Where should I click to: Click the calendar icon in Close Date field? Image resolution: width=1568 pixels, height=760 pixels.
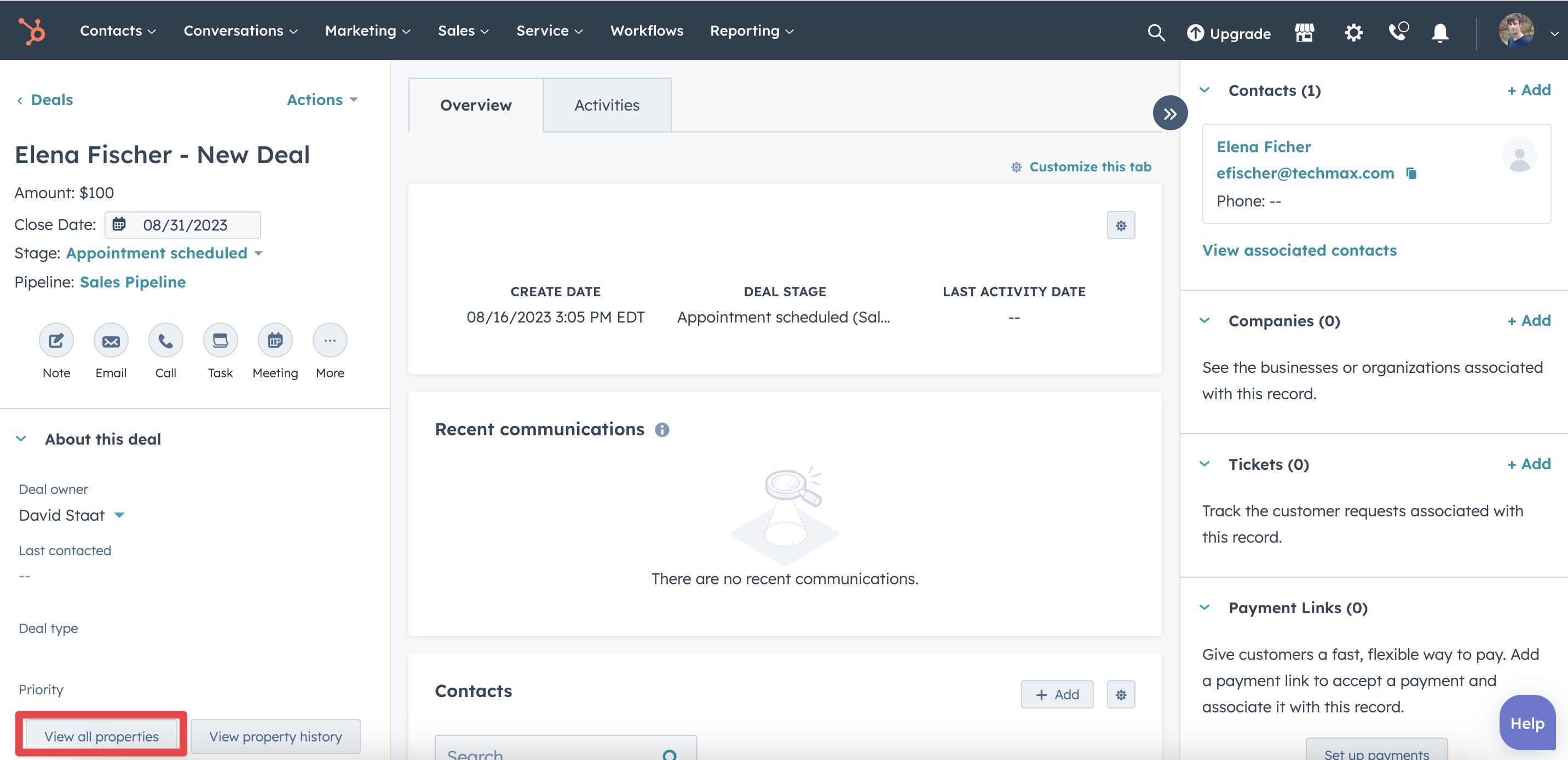click(119, 224)
